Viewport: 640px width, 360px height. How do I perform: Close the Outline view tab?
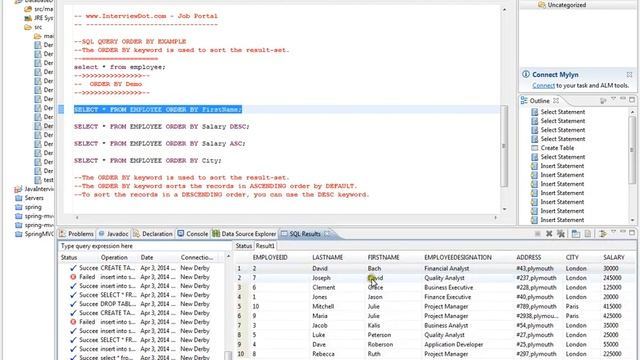pyautogui.click(x=556, y=100)
